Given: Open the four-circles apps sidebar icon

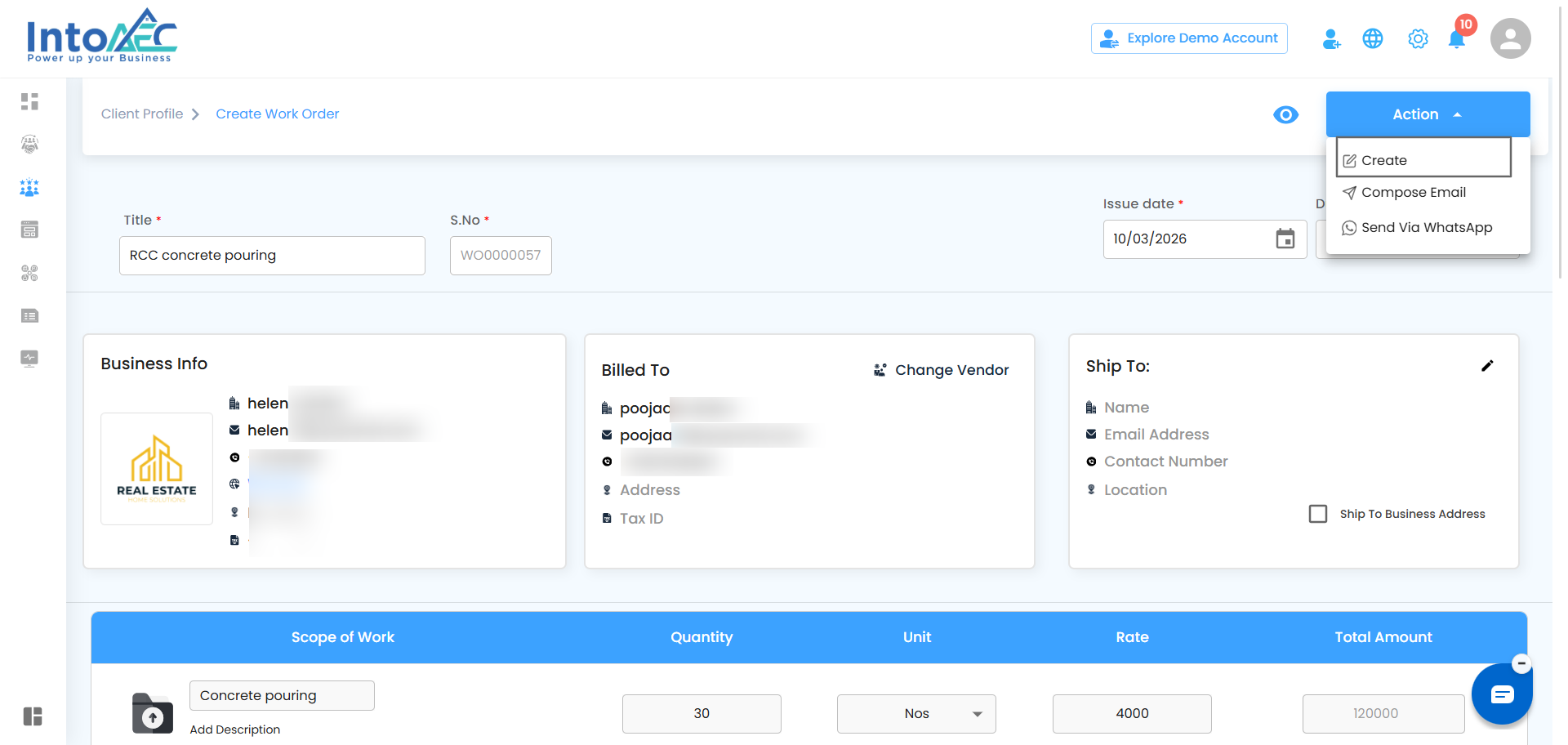Looking at the screenshot, I should (x=30, y=273).
